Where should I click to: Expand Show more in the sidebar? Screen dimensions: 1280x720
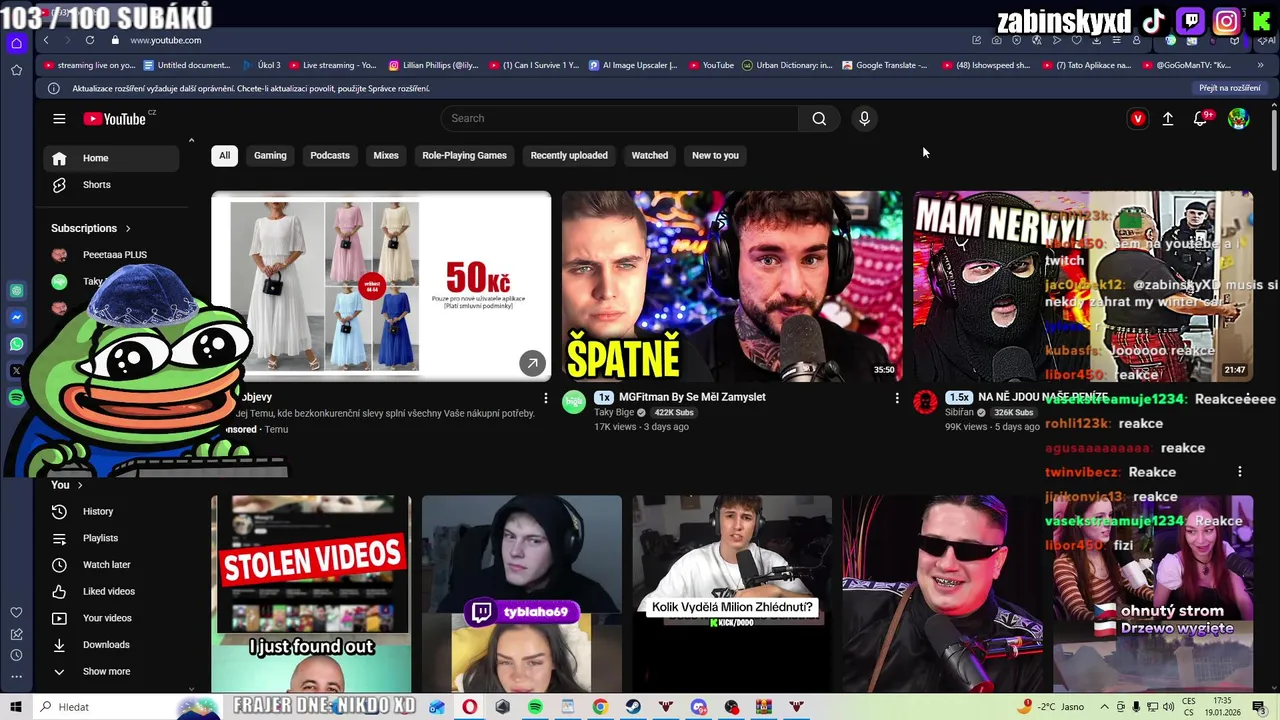[x=106, y=671]
